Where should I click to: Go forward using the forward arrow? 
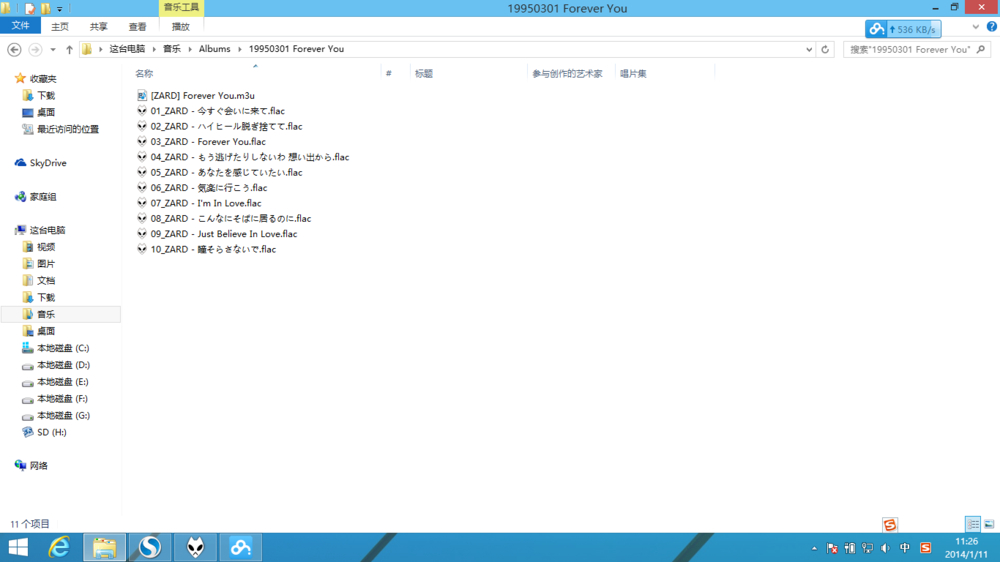(x=35, y=49)
